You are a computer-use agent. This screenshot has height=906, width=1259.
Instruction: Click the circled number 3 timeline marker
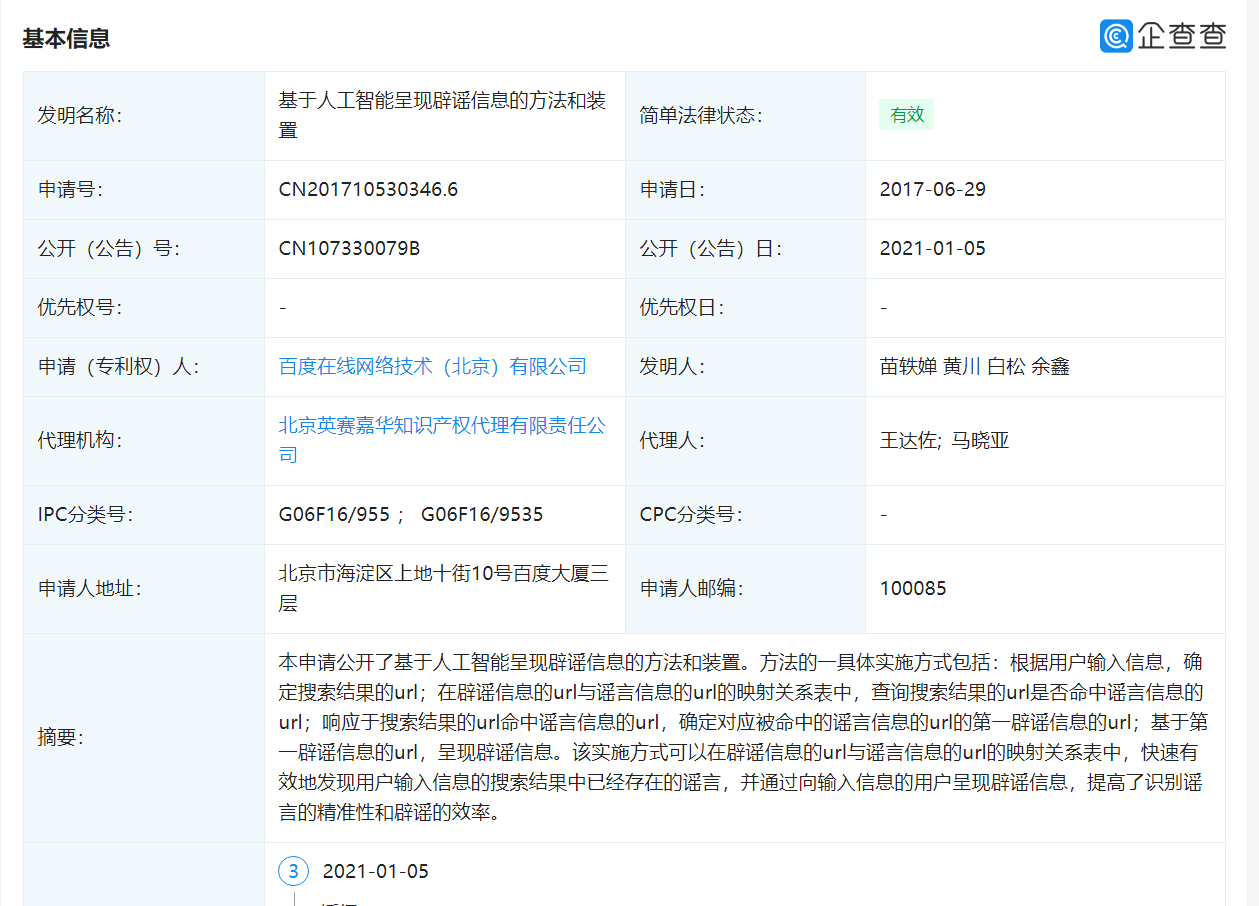click(293, 871)
